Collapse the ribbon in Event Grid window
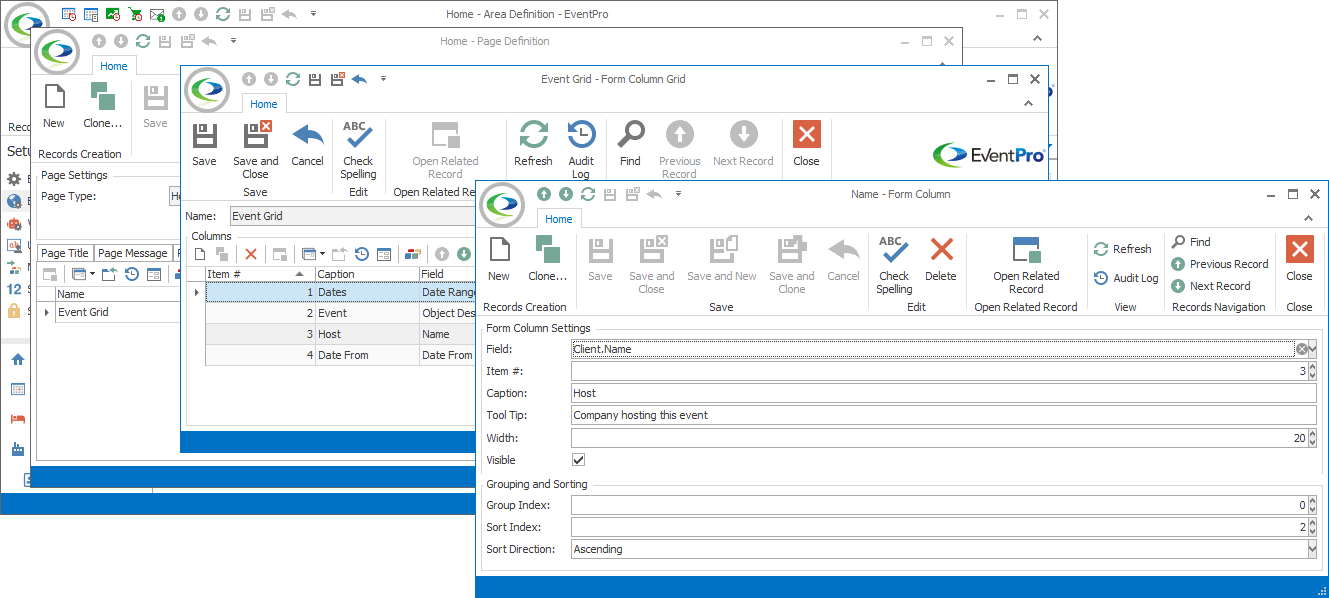The image size is (1329, 598). click(x=1026, y=103)
